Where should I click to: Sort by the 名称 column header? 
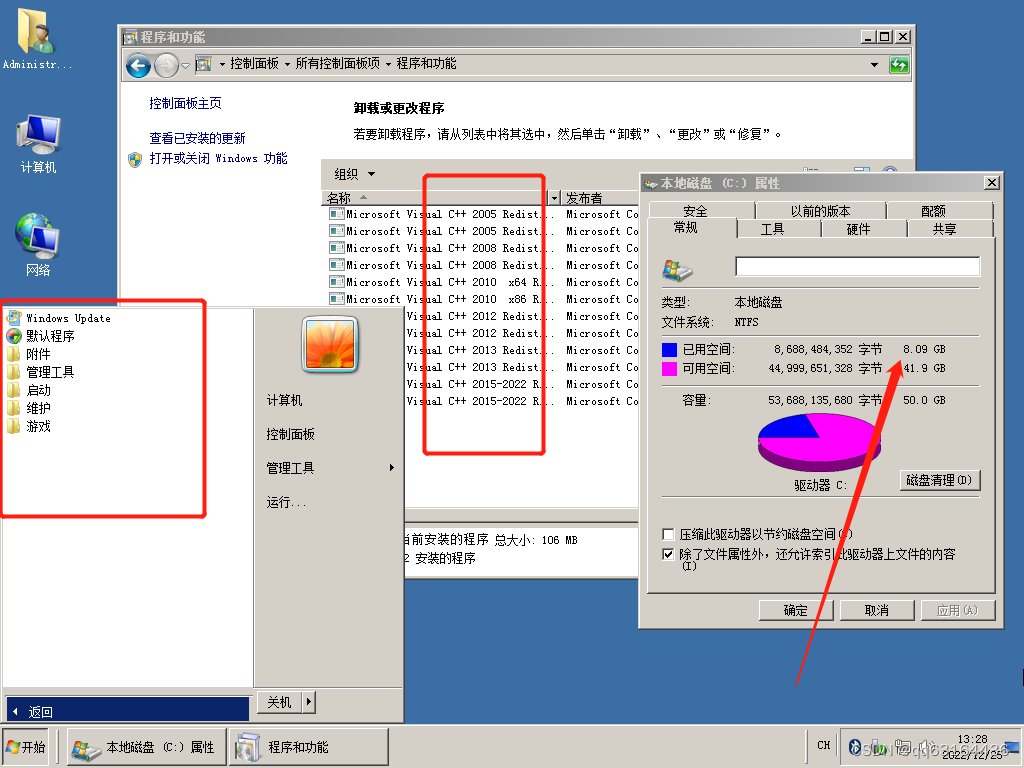[436, 198]
